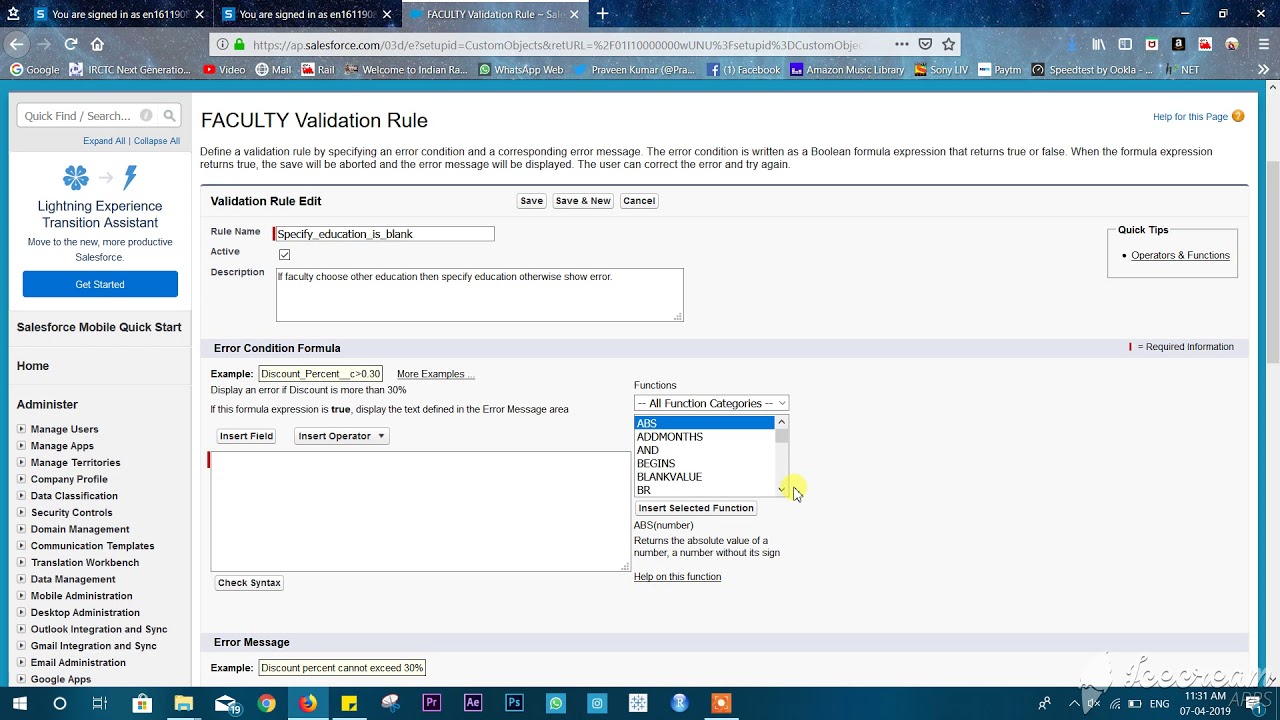The image size is (1280, 720).
Task: Click the Rule Name input field
Action: 385,234
